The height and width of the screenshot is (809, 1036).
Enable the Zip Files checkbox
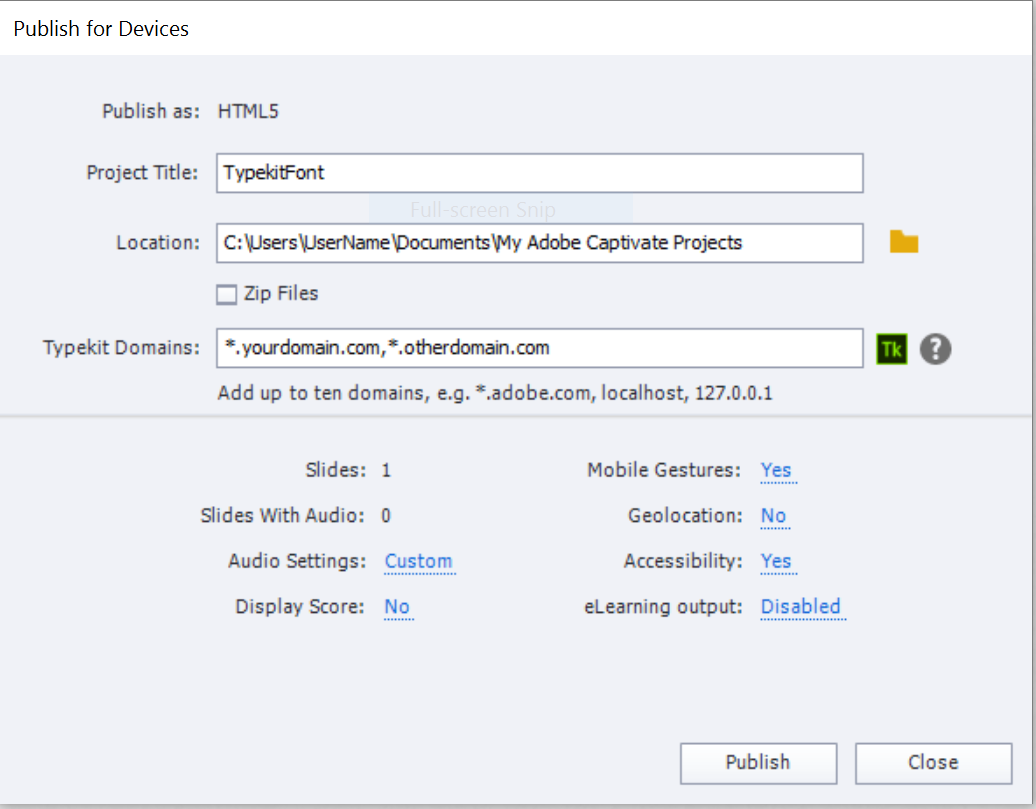coord(227,294)
